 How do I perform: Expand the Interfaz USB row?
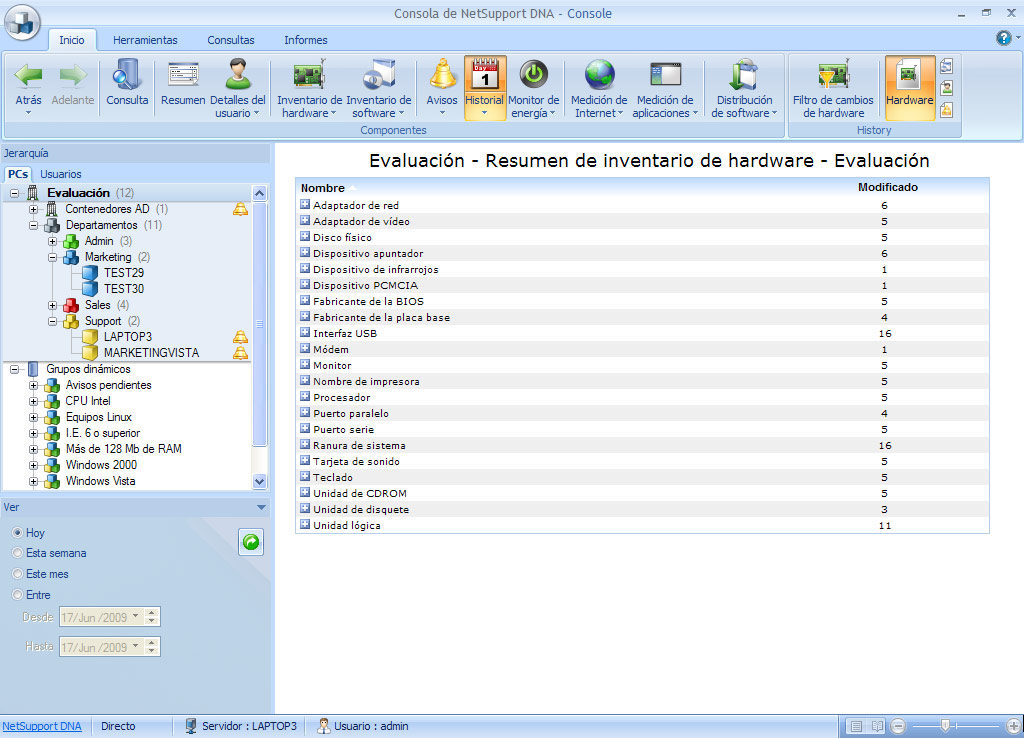305,332
